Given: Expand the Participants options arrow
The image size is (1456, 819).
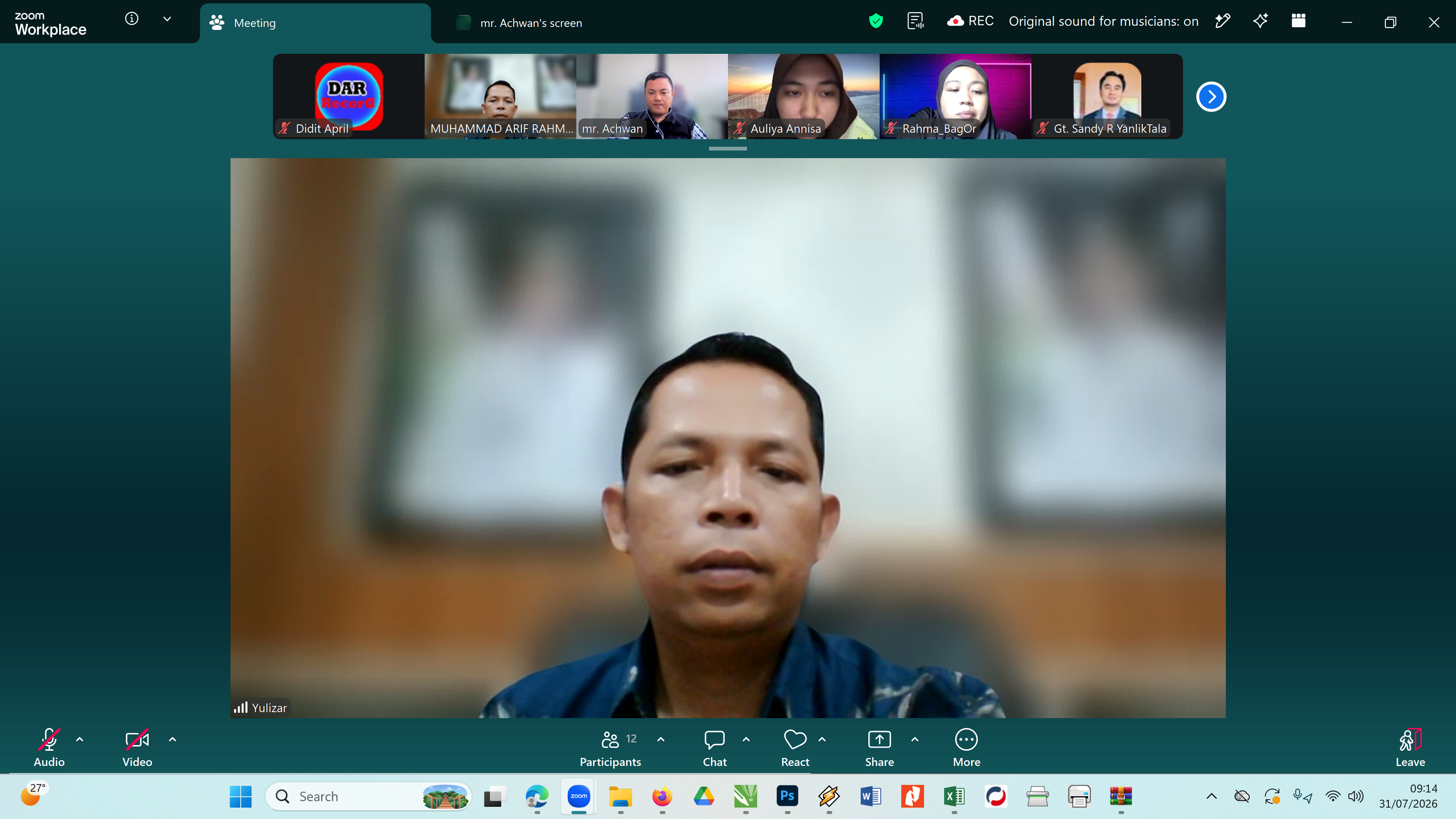Looking at the screenshot, I should (x=661, y=739).
